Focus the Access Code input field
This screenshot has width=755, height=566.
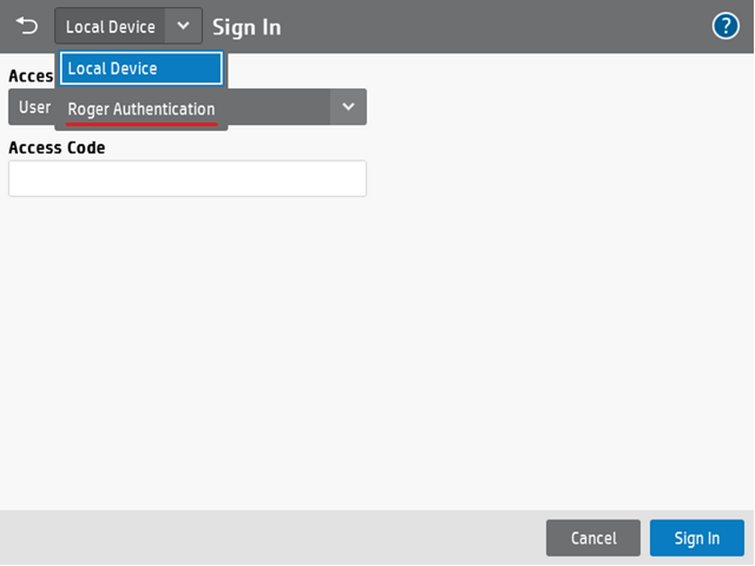click(187, 179)
